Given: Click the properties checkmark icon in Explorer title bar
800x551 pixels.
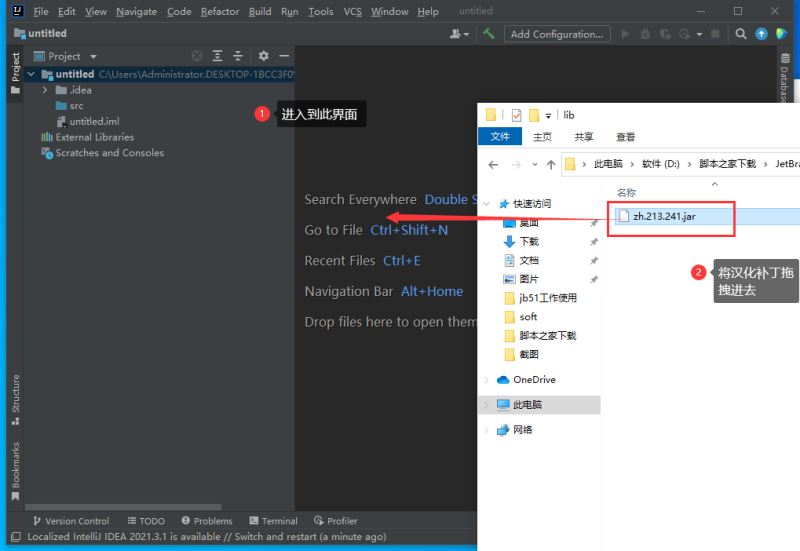Looking at the screenshot, I should click(516, 115).
